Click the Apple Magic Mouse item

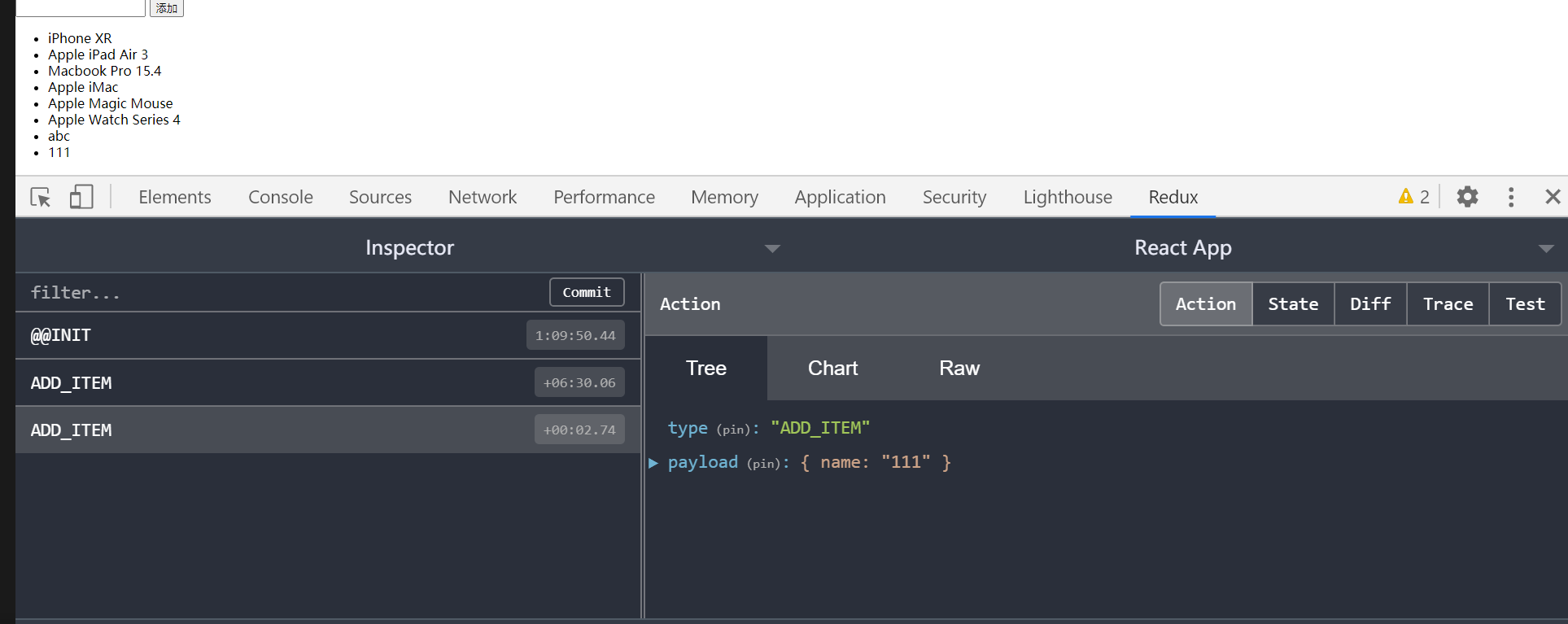point(110,103)
